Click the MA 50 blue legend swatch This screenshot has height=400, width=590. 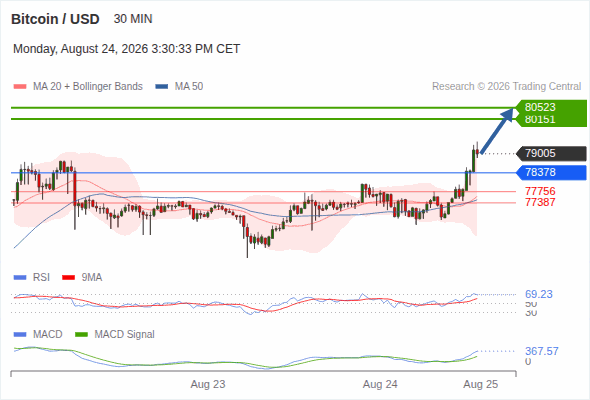click(161, 87)
